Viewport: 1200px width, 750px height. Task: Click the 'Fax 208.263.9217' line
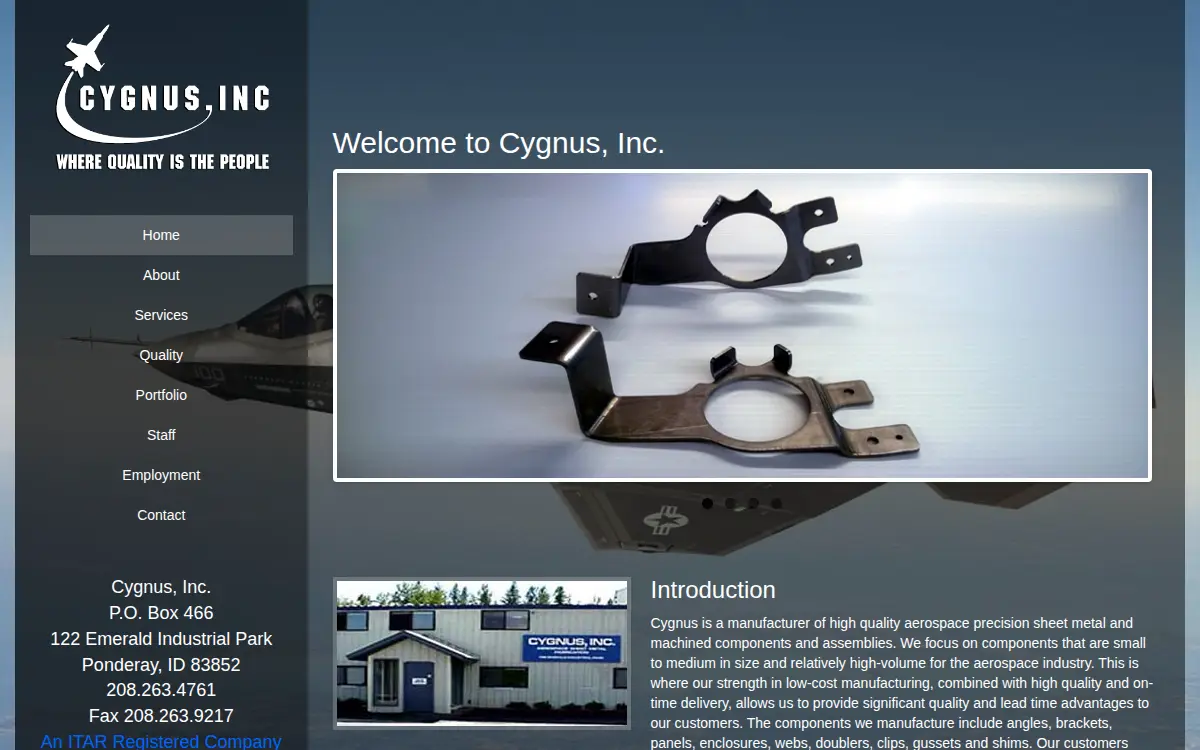[161, 716]
